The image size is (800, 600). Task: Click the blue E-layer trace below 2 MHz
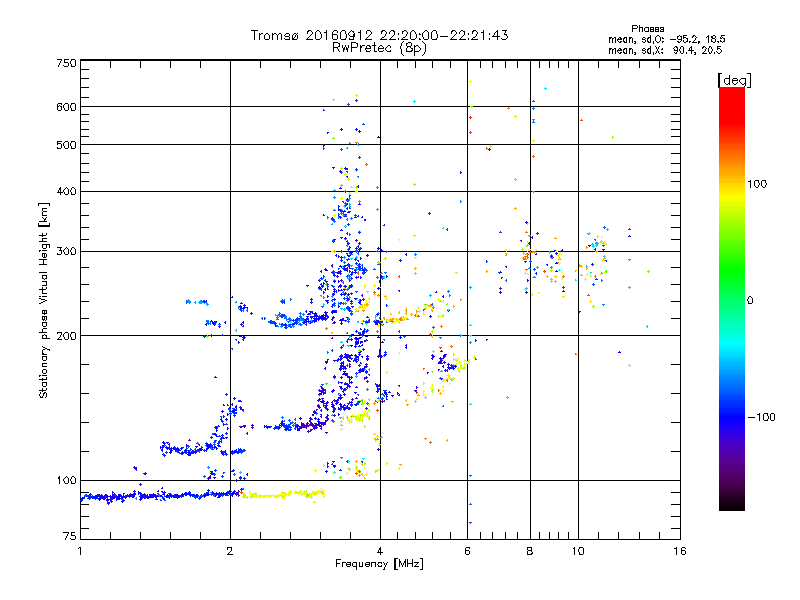tap(161, 495)
